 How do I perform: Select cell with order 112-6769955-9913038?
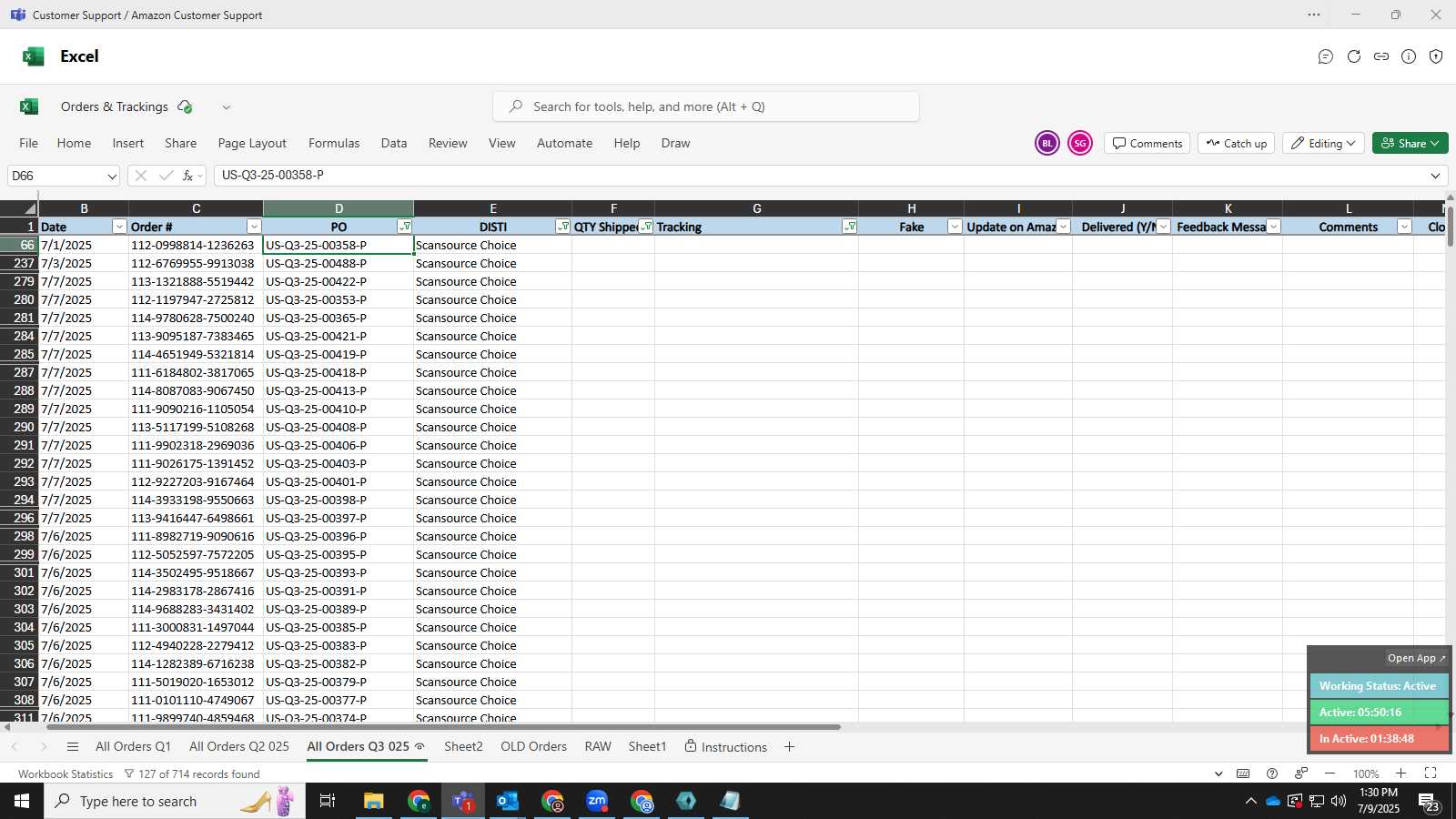click(x=196, y=263)
